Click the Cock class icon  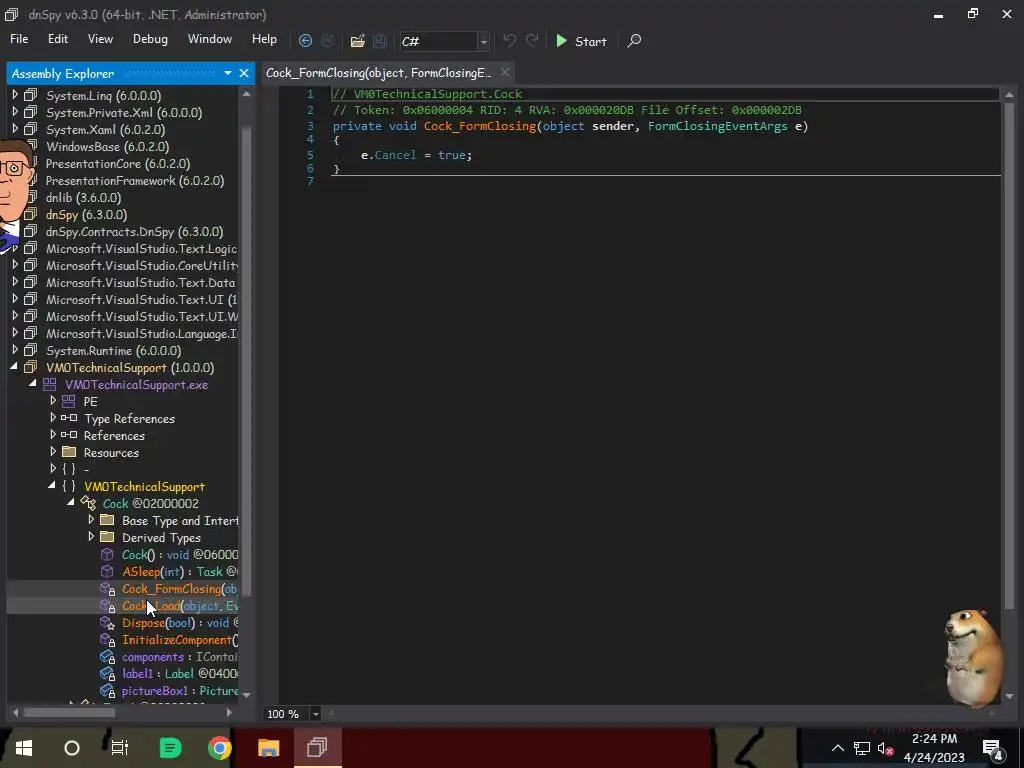pos(88,504)
